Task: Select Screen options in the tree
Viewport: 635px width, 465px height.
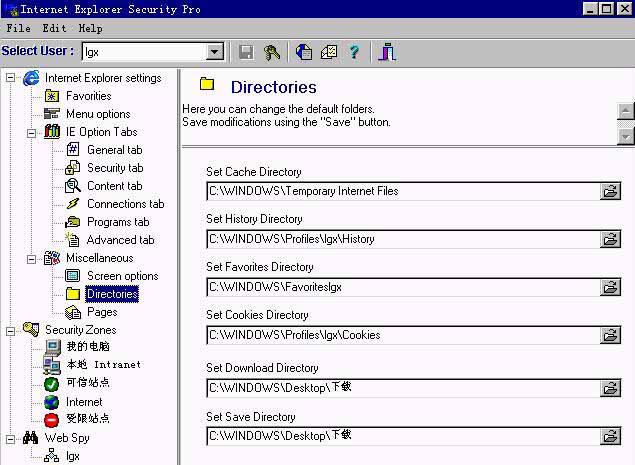Action: 122,276
